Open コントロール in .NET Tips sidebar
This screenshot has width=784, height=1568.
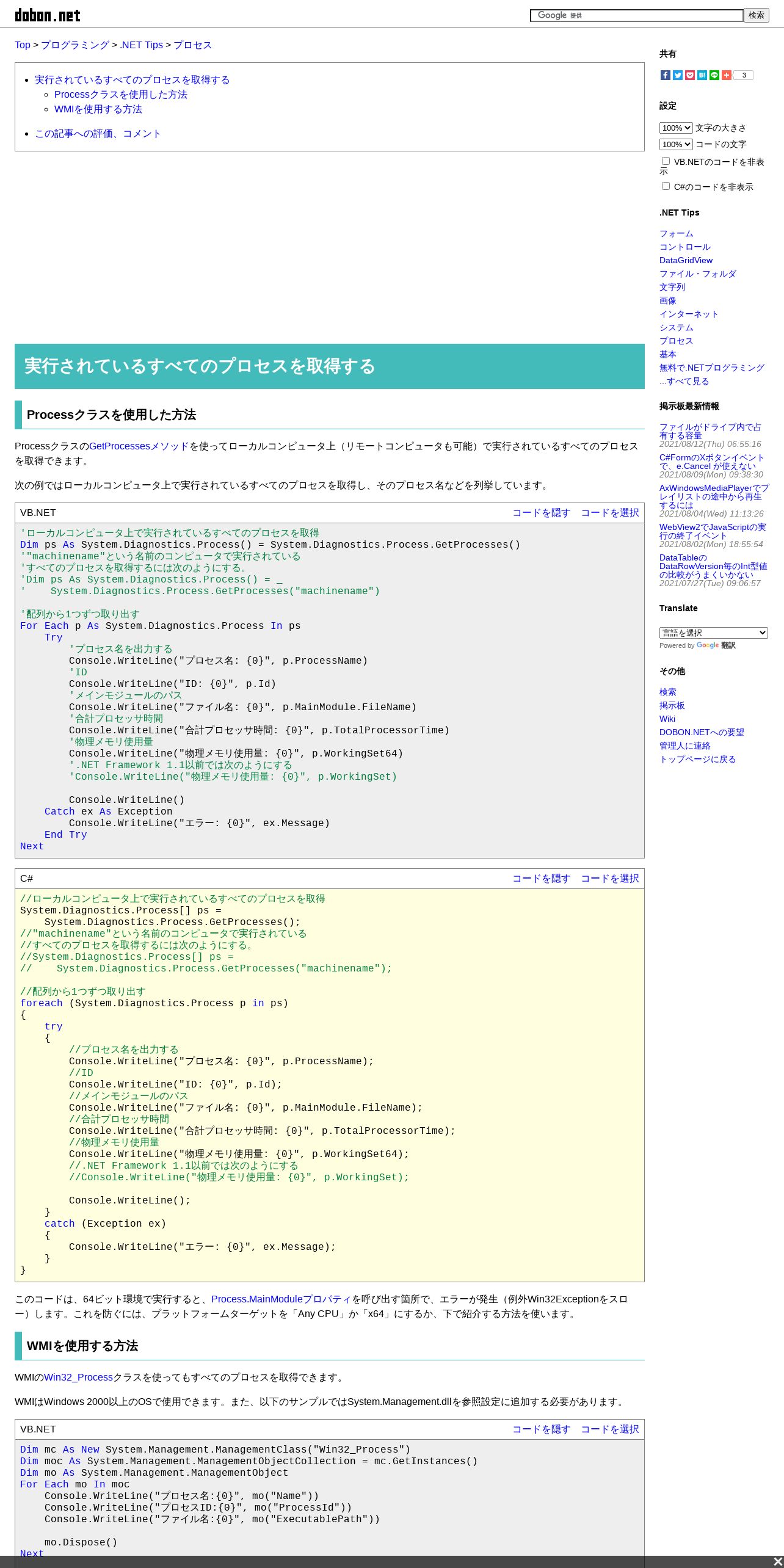click(684, 247)
